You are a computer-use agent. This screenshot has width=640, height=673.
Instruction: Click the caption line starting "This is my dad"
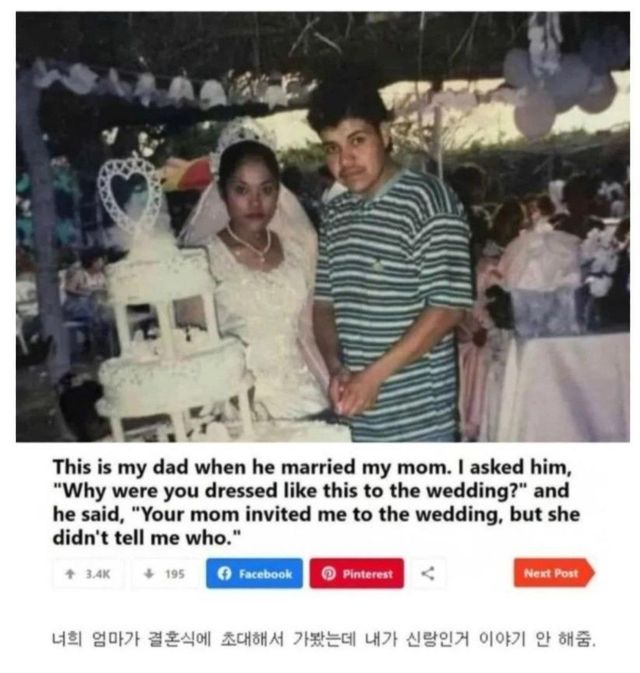tap(312, 467)
